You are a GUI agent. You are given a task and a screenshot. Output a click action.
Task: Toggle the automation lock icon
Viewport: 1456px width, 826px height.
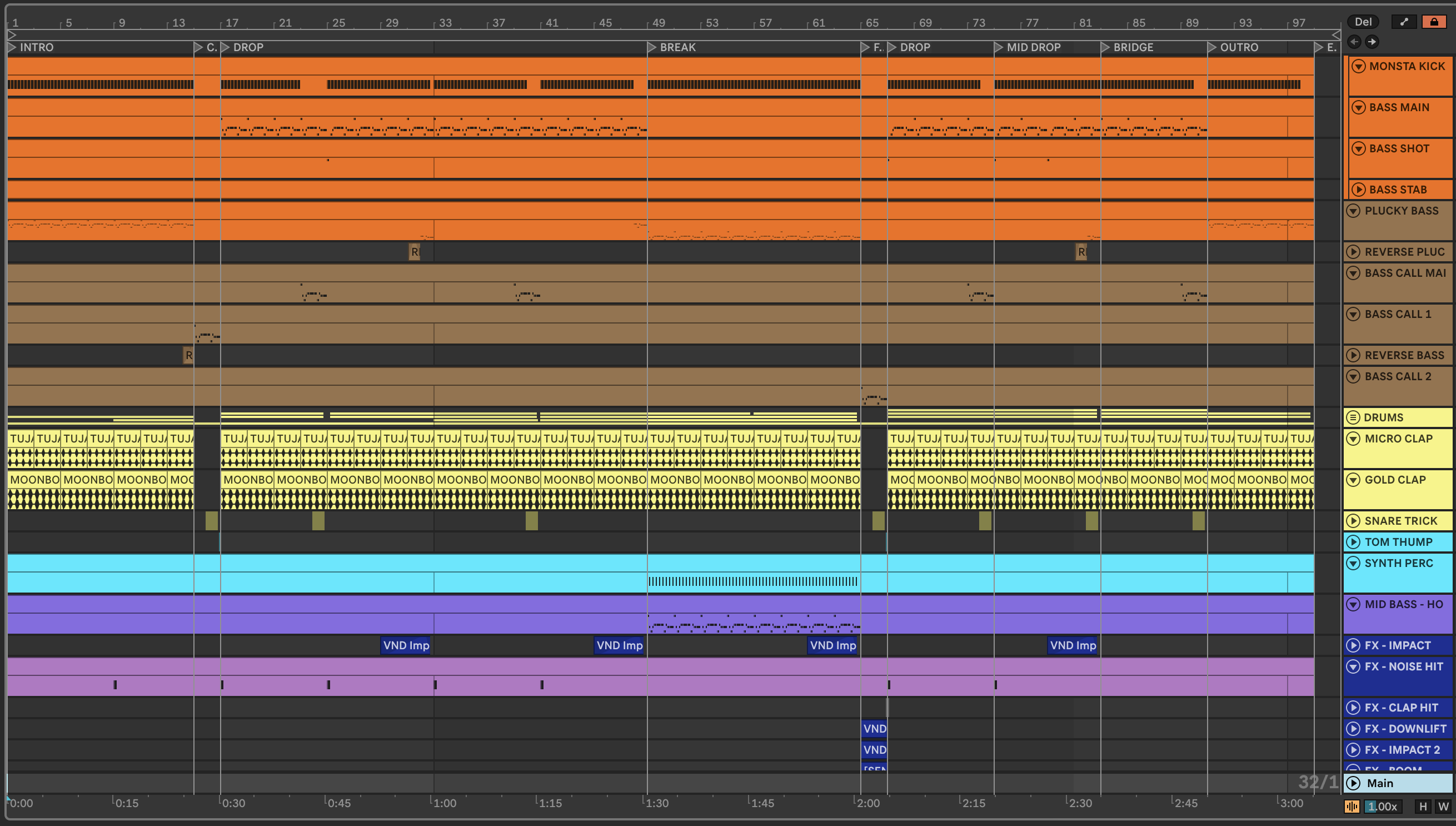click(1433, 22)
